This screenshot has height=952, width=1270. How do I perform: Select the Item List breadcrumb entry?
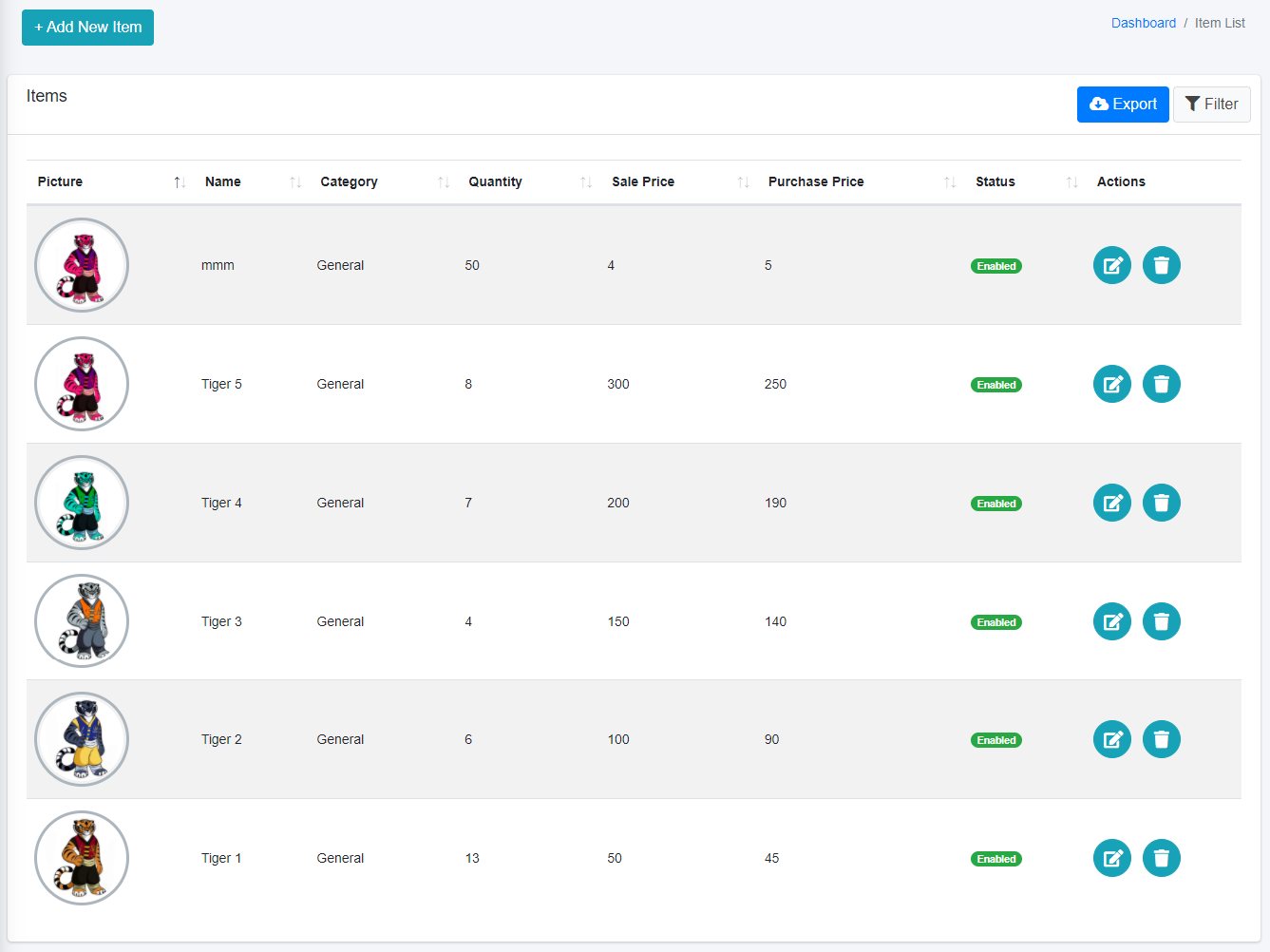pyautogui.click(x=1220, y=22)
